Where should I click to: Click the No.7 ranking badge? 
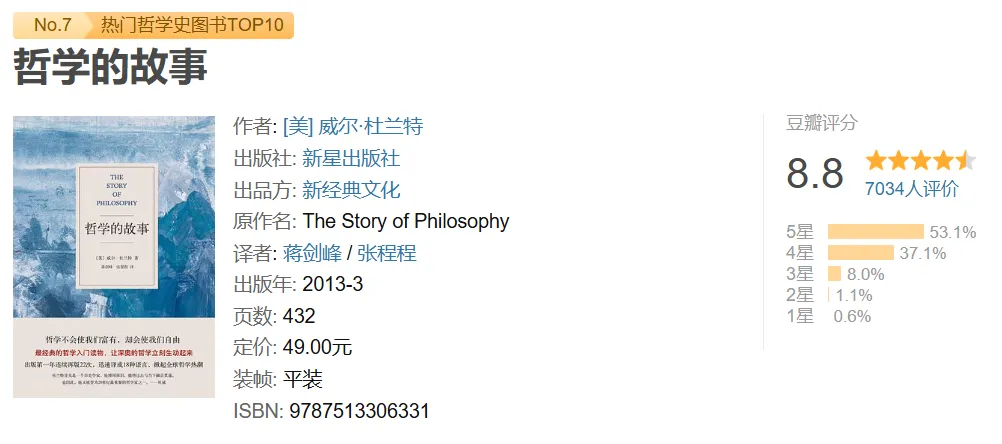tap(53, 25)
